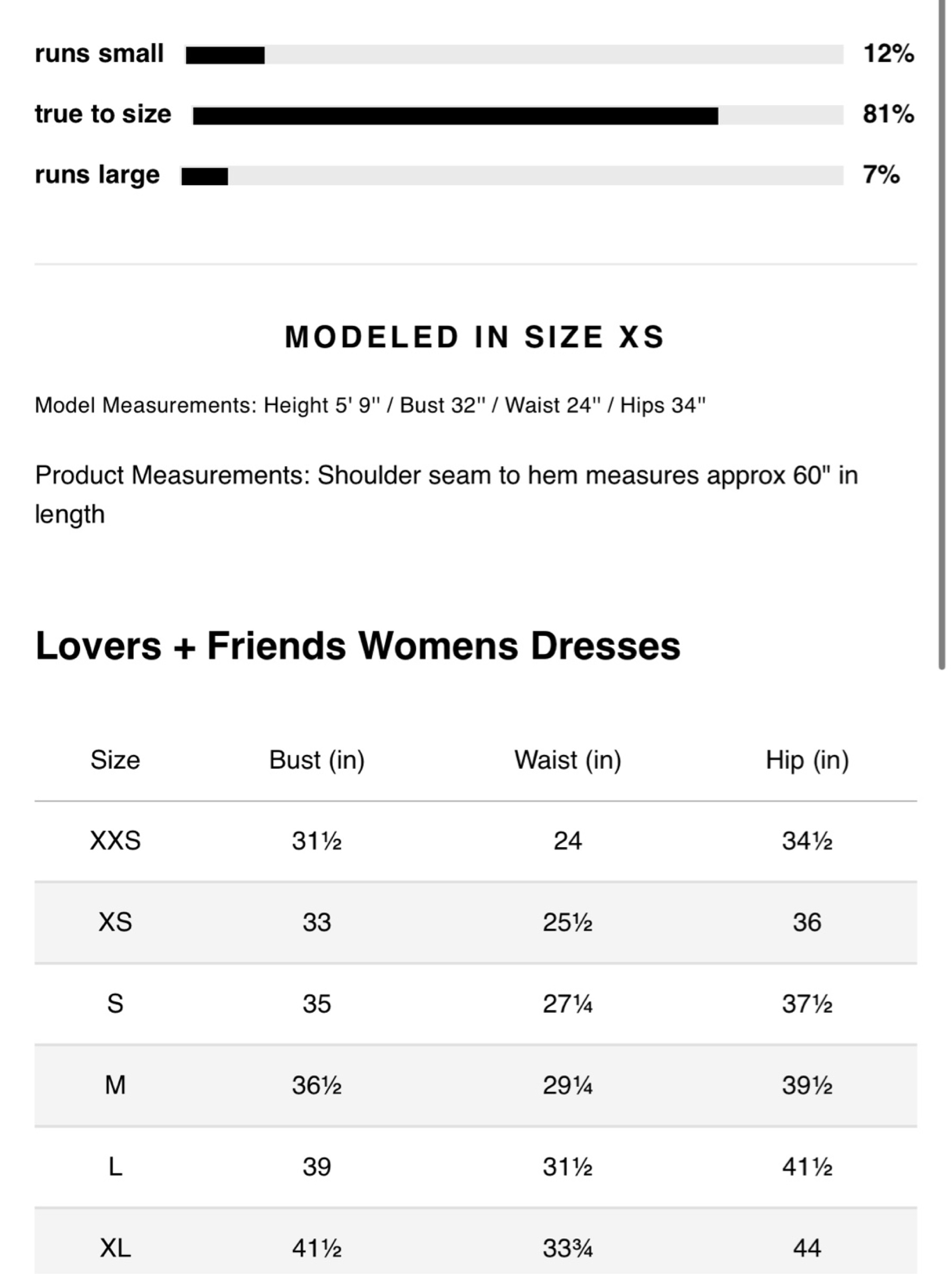
Task: Click the vertical scrollbar on the right edge
Action: [941, 334]
